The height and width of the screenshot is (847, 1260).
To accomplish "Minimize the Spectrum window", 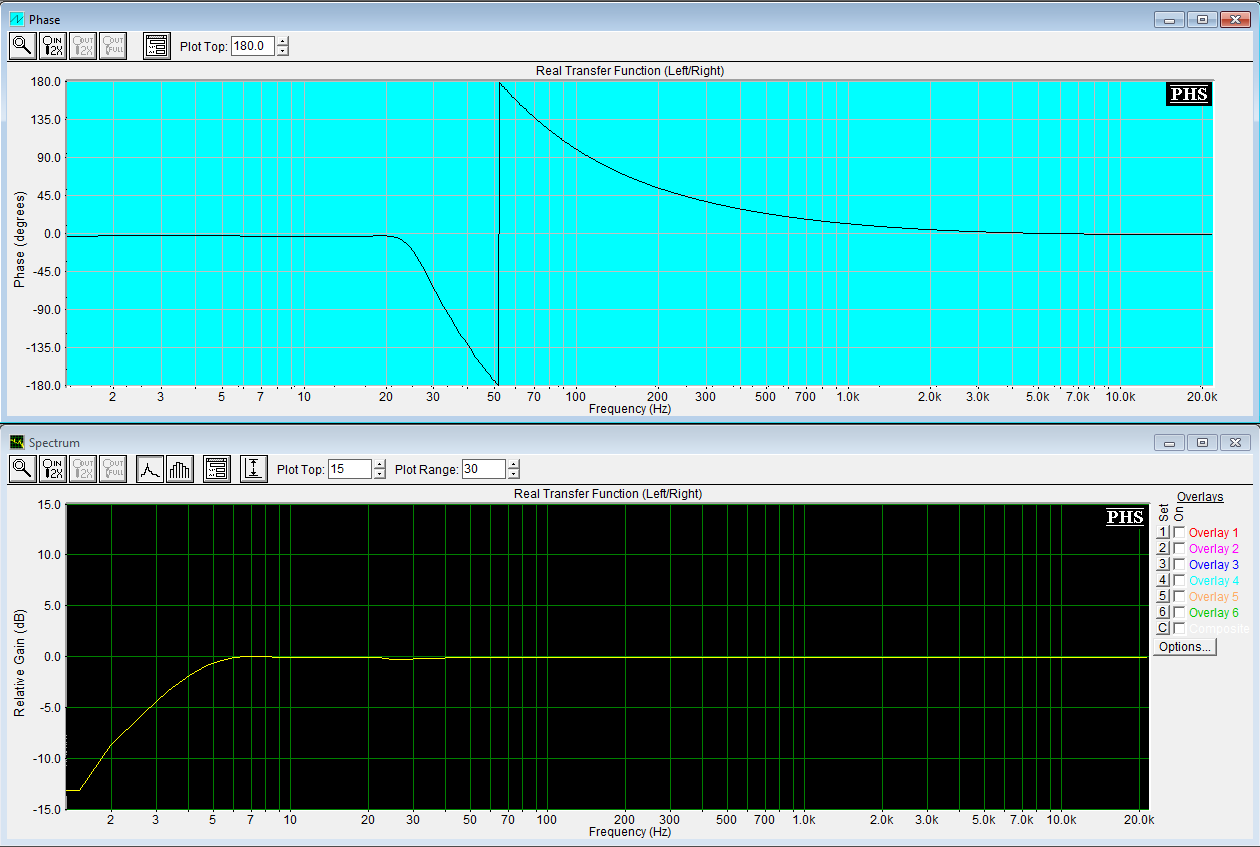I will (1168, 442).
